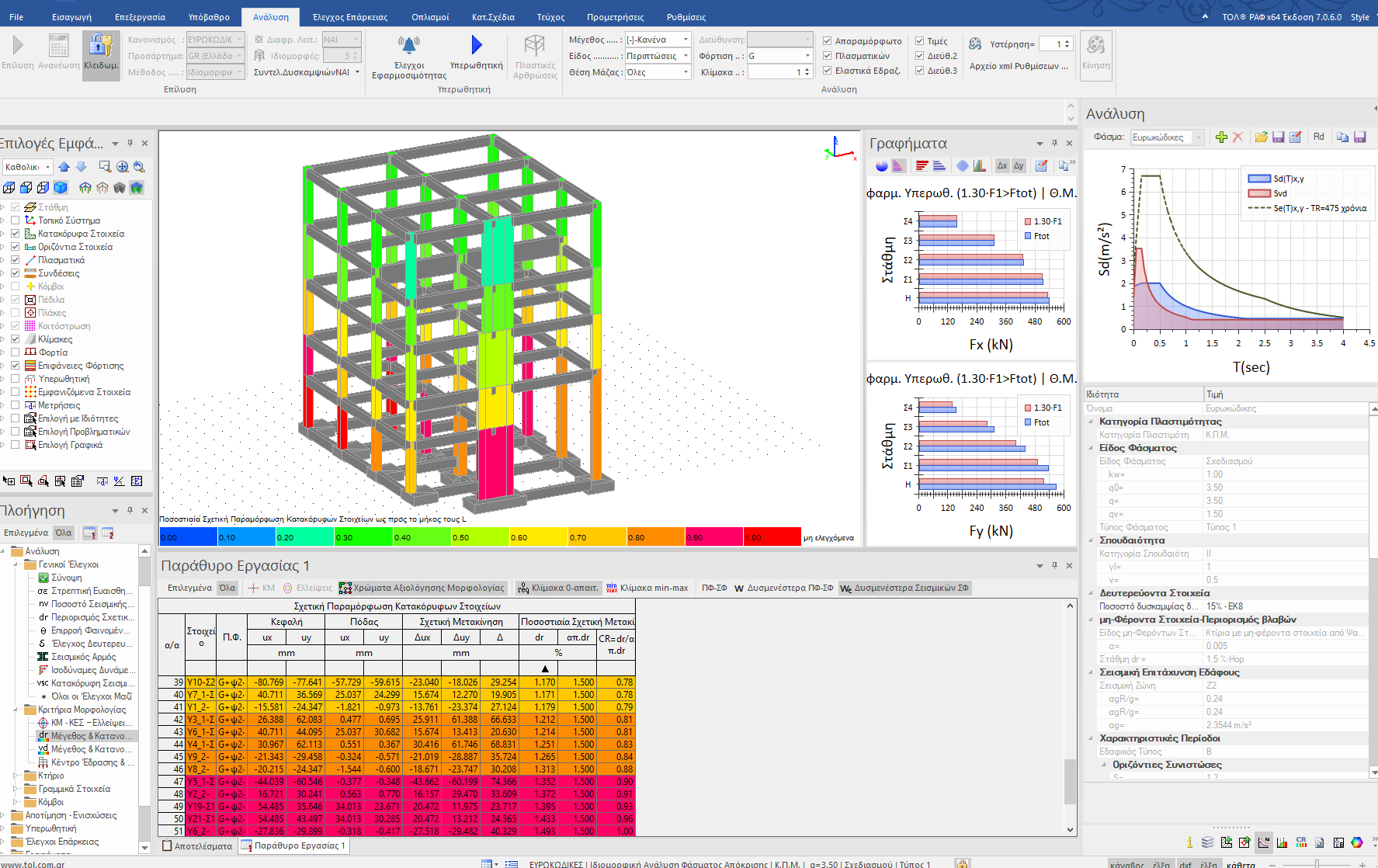This screenshot has height=868, width=1378.
Task: Collapse Σεισμική Επιτάχυνση Εδάφους group
Action: [x=1091, y=672]
